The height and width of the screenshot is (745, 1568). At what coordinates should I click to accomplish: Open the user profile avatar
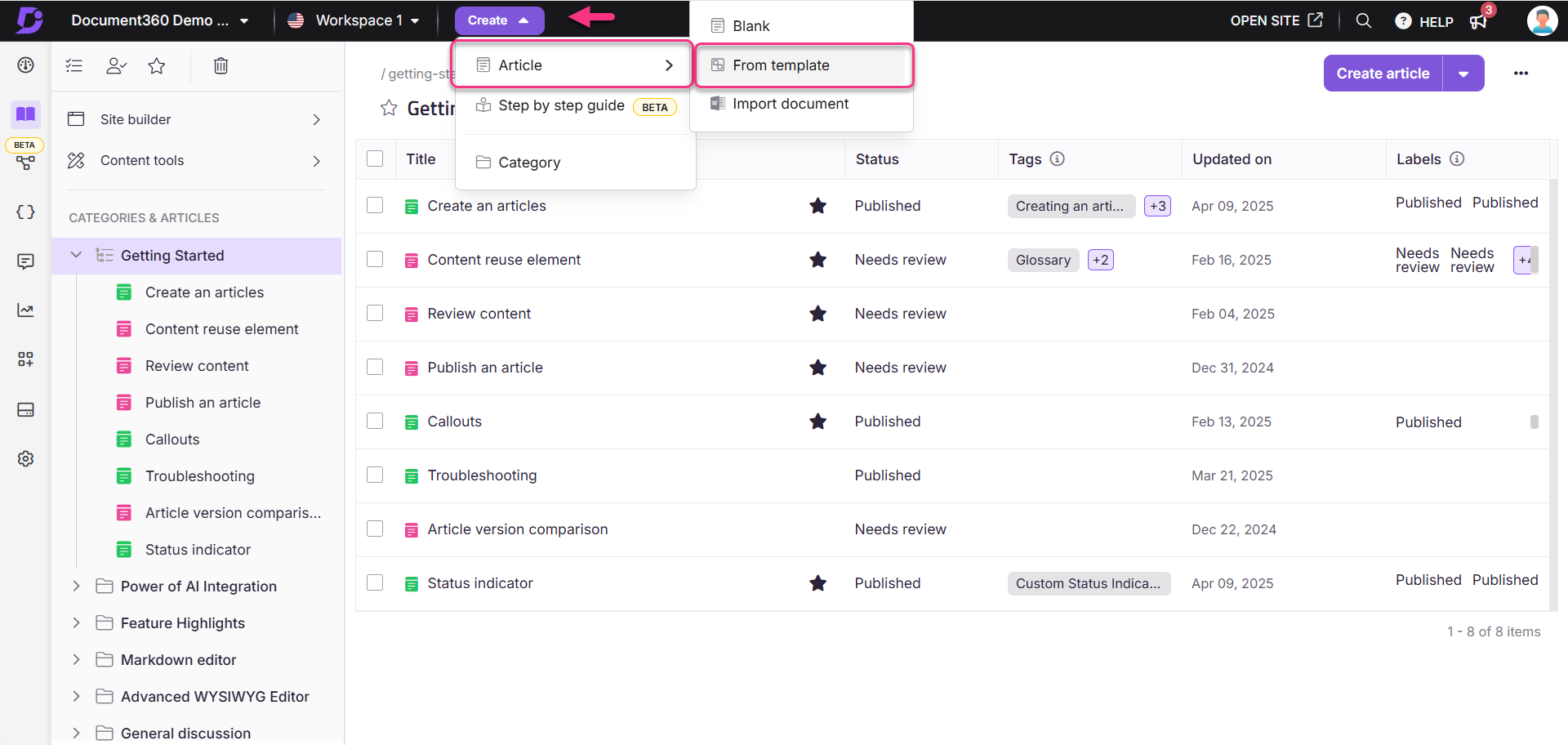pyautogui.click(x=1542, y=20)
